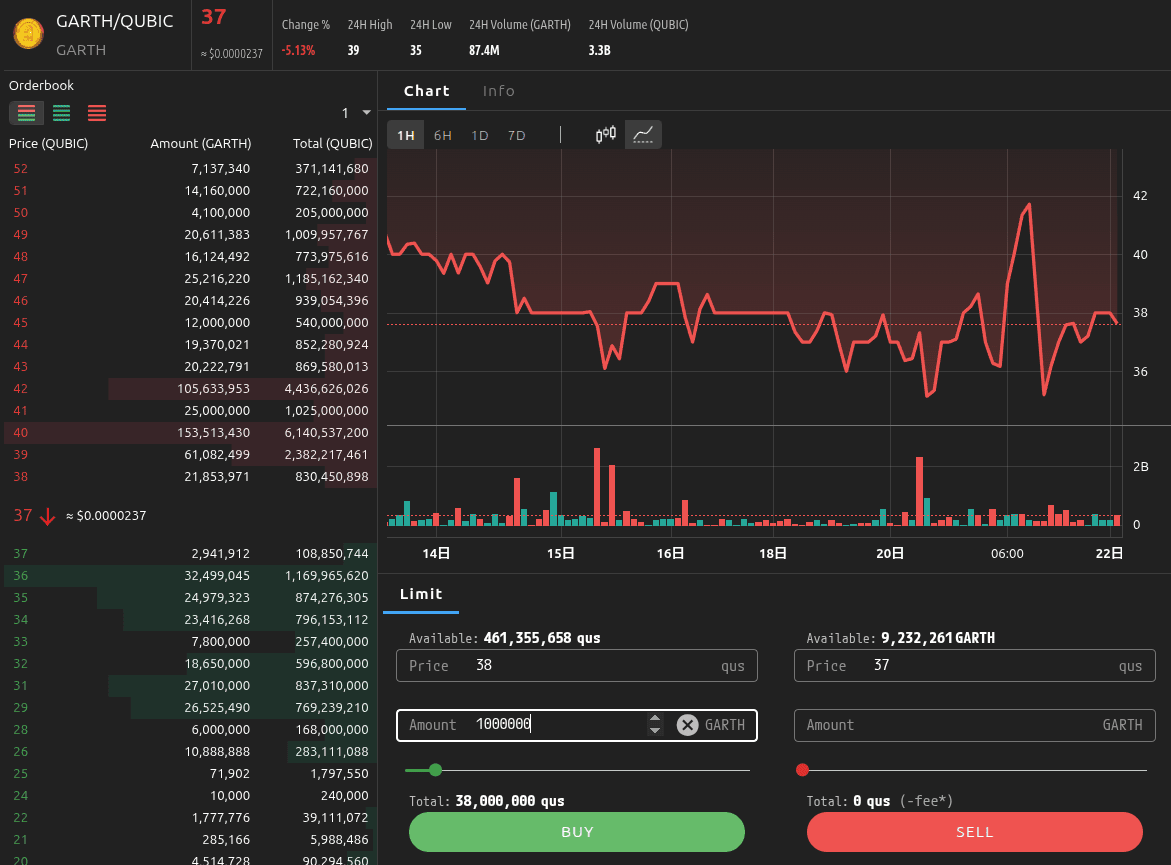Select the 1H chart interval
The width and height of the screenshot is (1171, 865).
coord(405,135)
